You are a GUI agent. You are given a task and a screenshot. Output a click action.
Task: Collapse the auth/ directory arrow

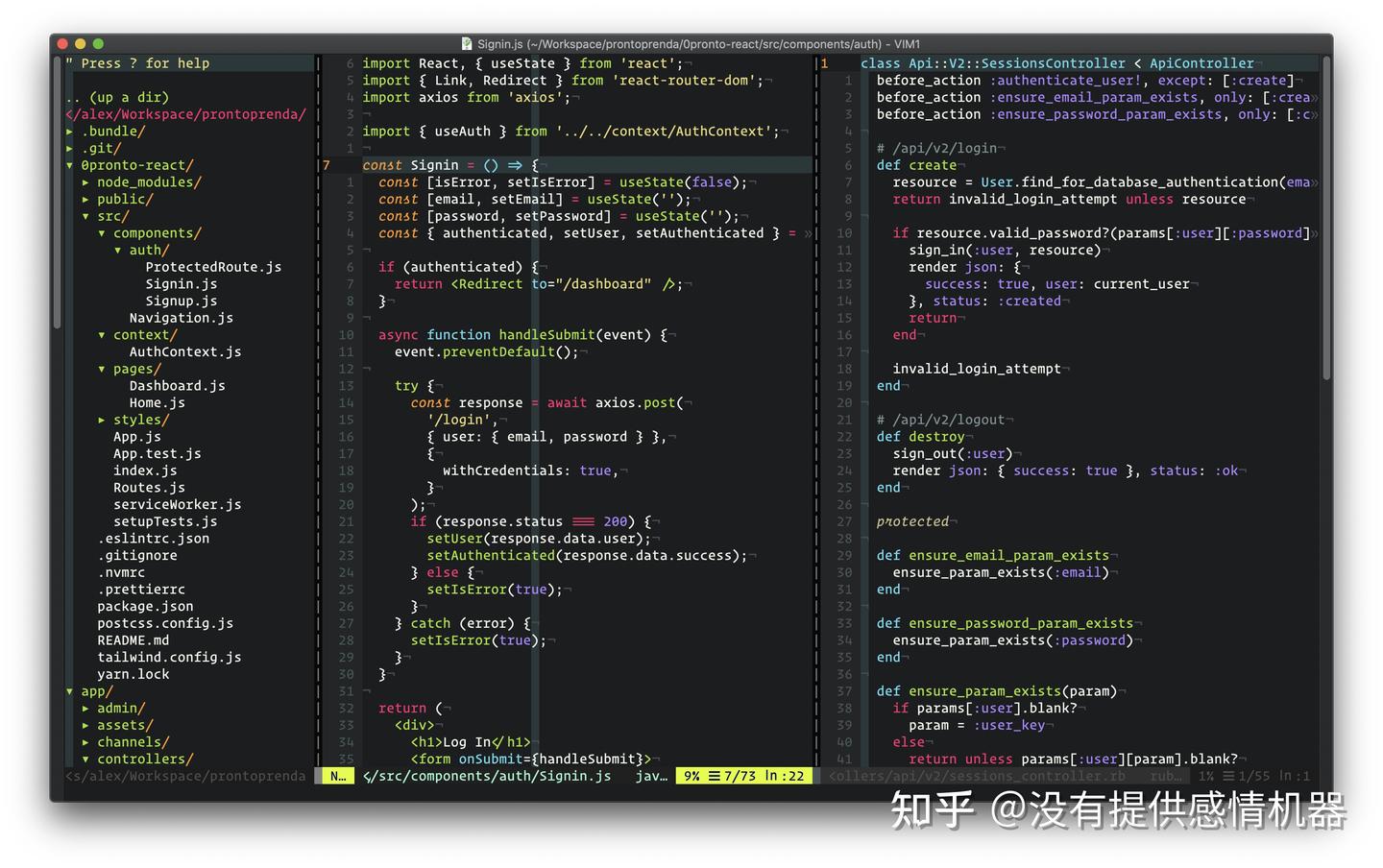(x=118, y=251)
